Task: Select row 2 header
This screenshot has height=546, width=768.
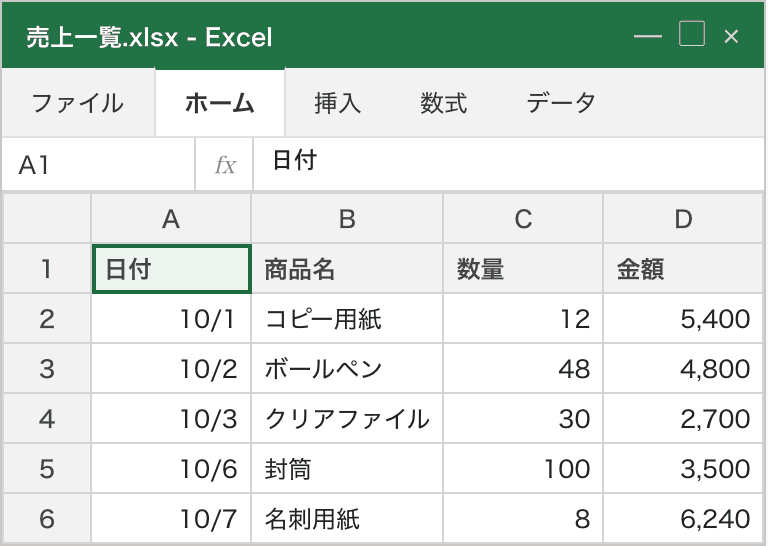Action: click(x=47, y=319)
